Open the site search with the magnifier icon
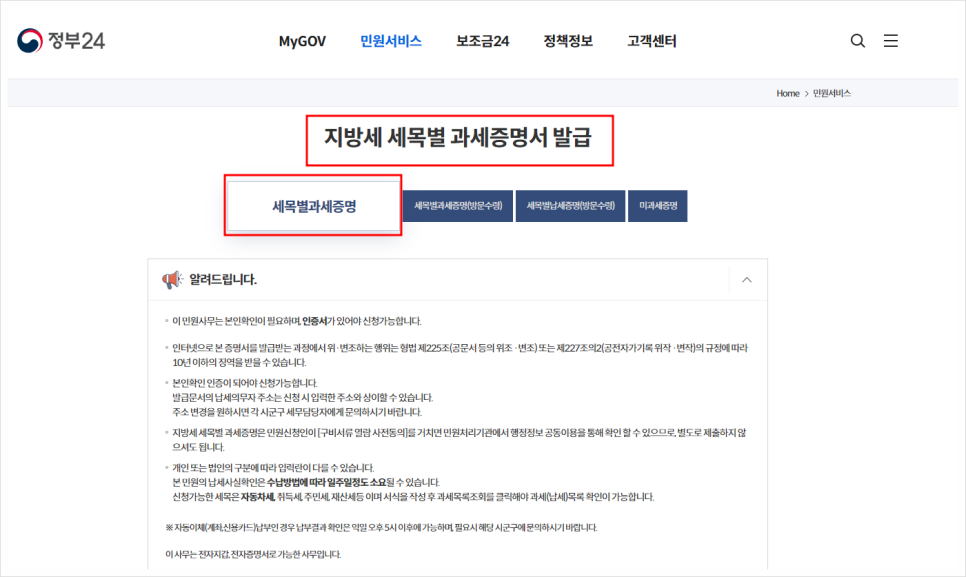 857,41
